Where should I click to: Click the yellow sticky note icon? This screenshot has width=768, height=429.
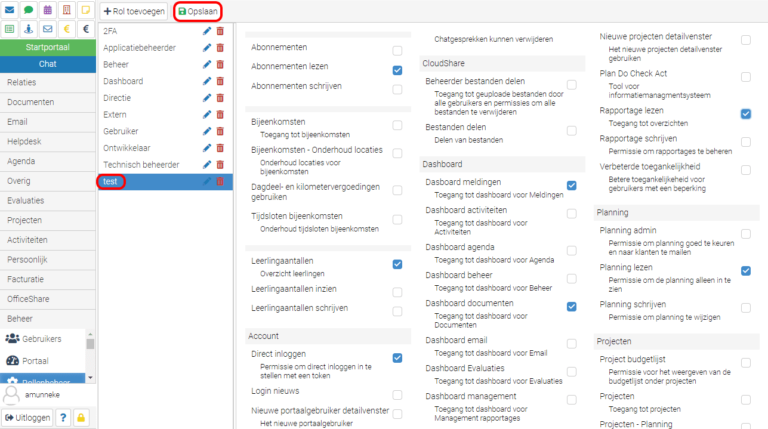pyautogui.click(x=86, y=11)
